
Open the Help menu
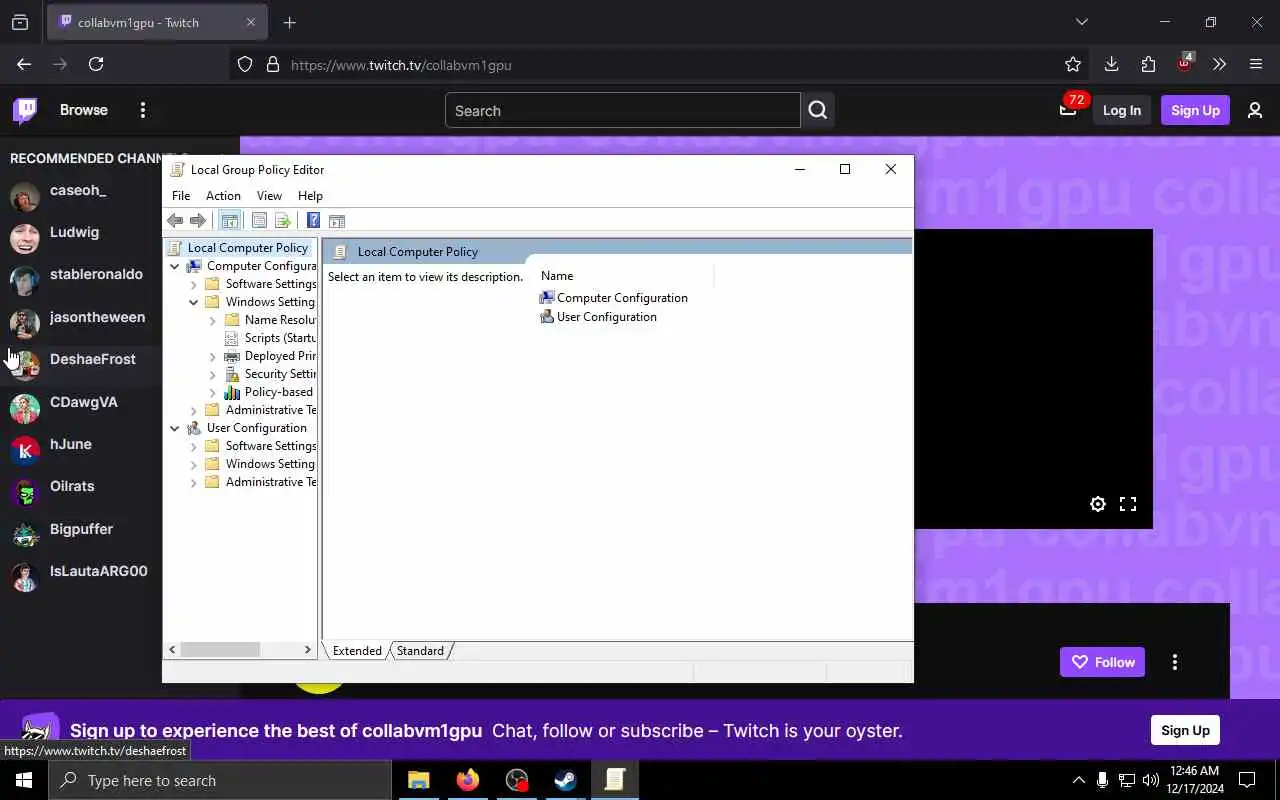coord(310,196)
